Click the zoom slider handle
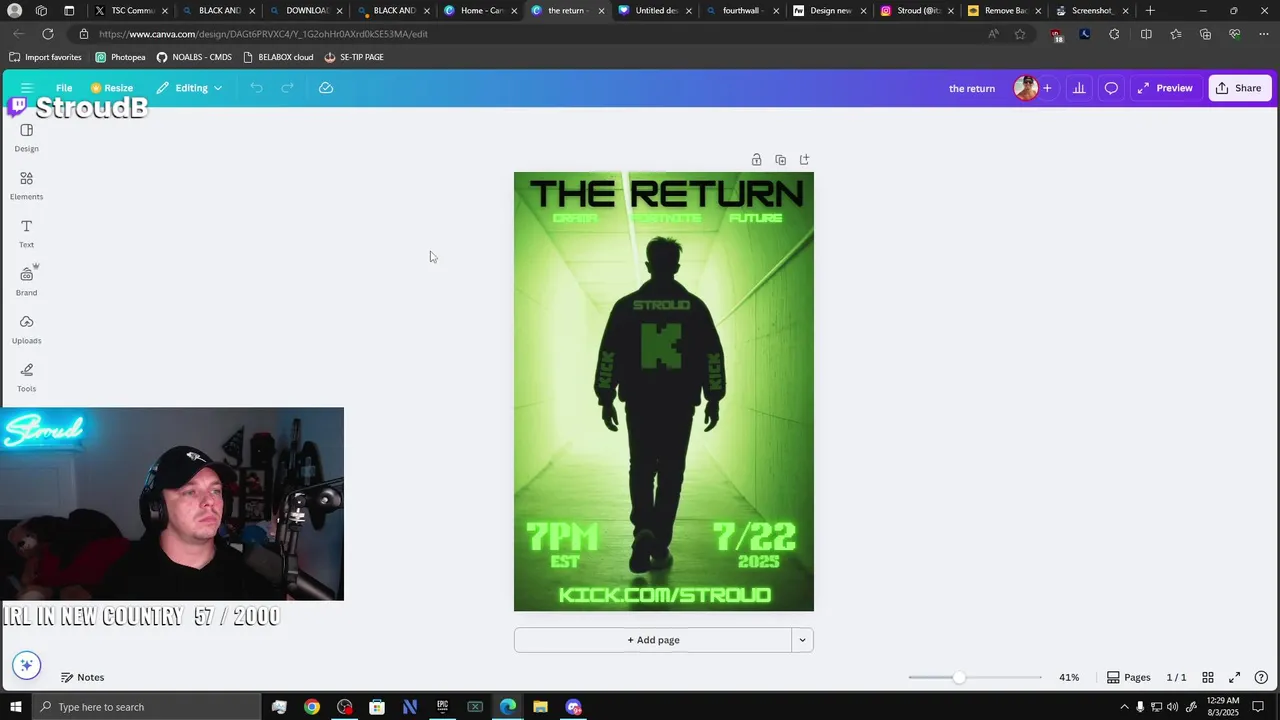 [x=959, y=677]
